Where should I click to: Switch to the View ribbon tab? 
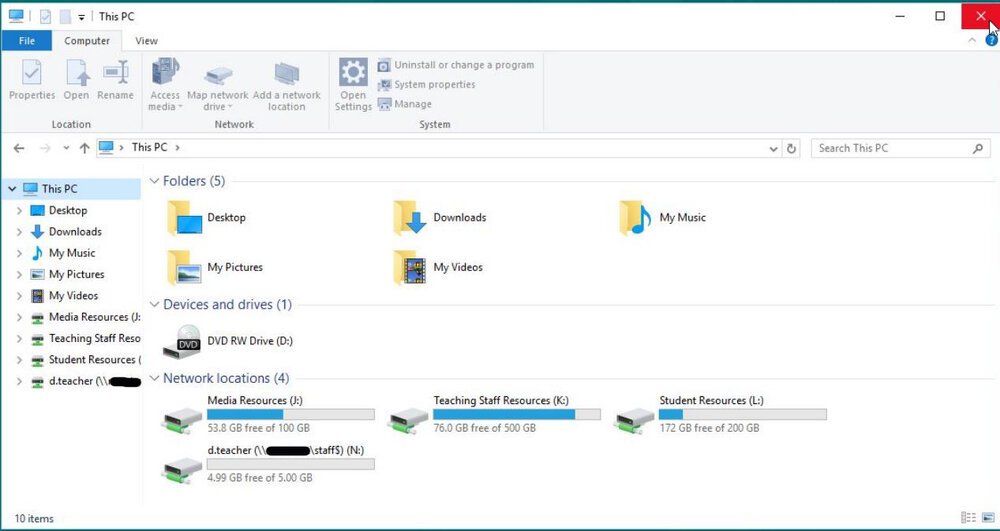tap(146, 41)
